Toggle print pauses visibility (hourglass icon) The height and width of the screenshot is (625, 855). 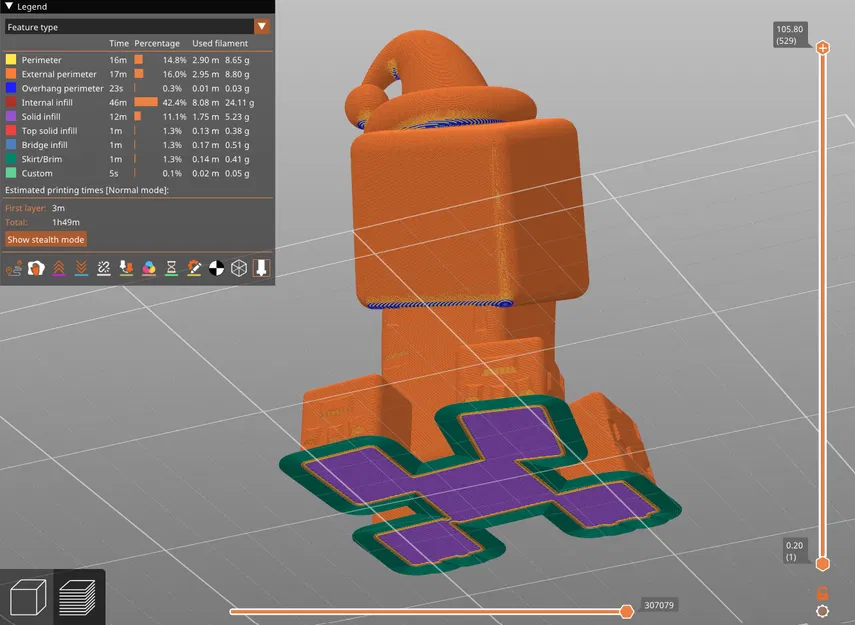tap(171, 268)
